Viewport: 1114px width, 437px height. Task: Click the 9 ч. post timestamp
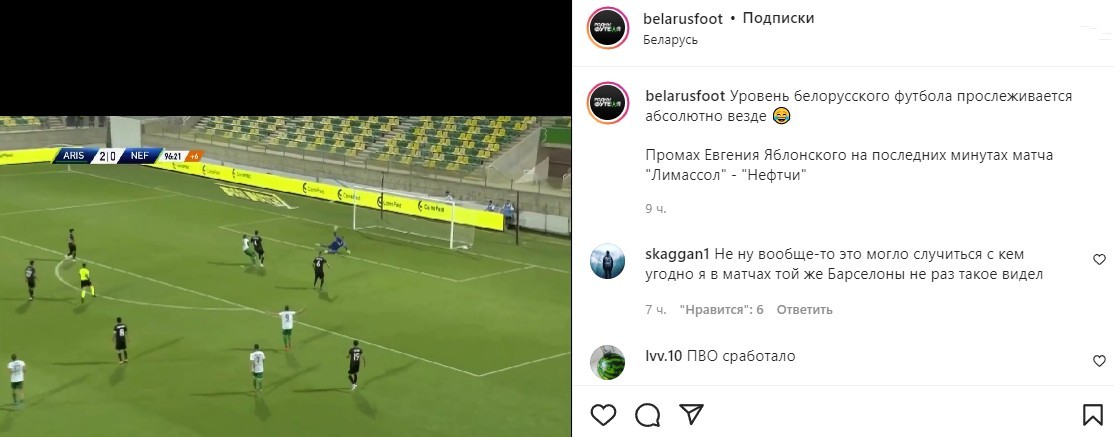point(656,209)
